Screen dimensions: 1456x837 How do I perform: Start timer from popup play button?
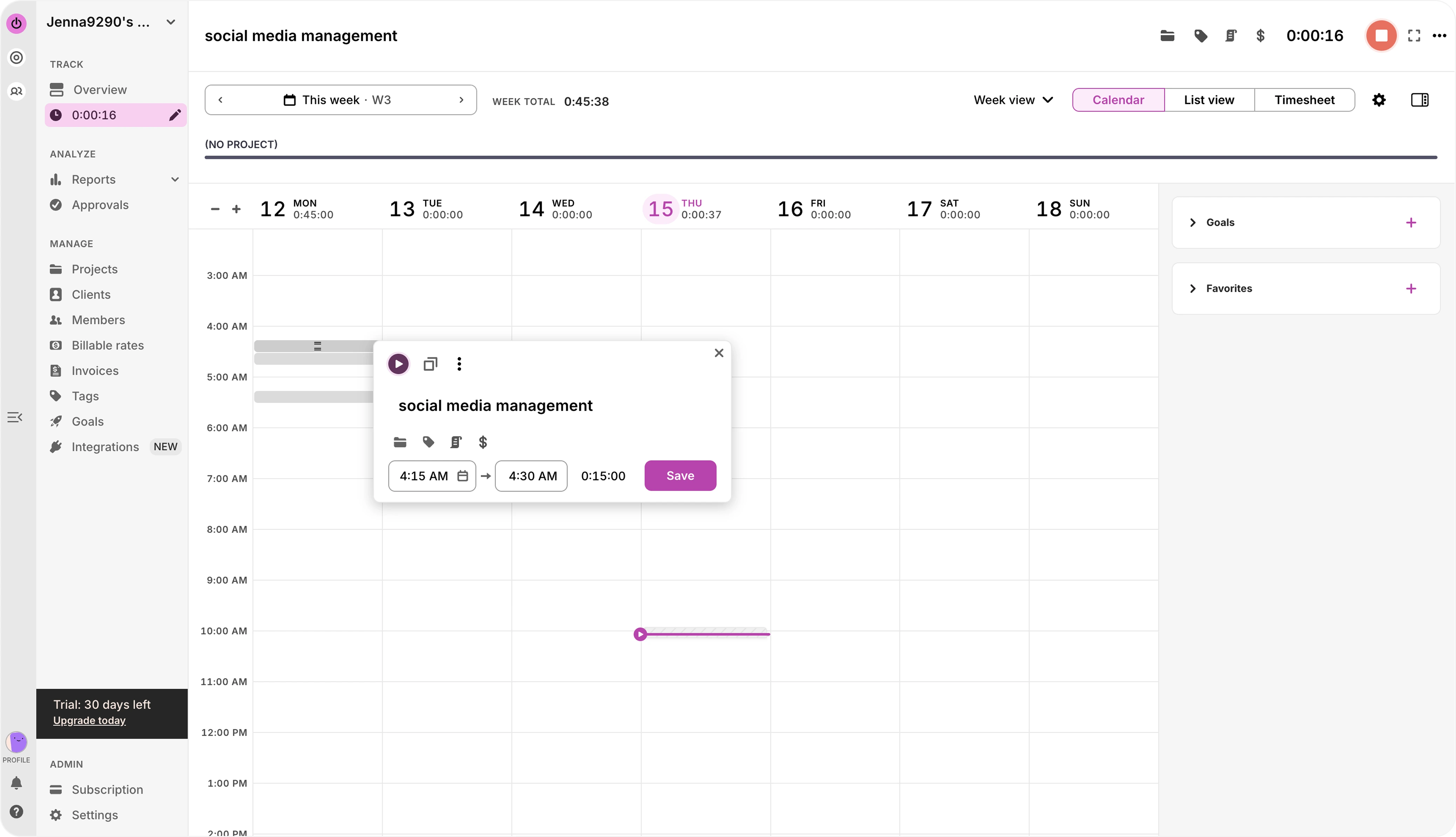(x=398, y=364)
